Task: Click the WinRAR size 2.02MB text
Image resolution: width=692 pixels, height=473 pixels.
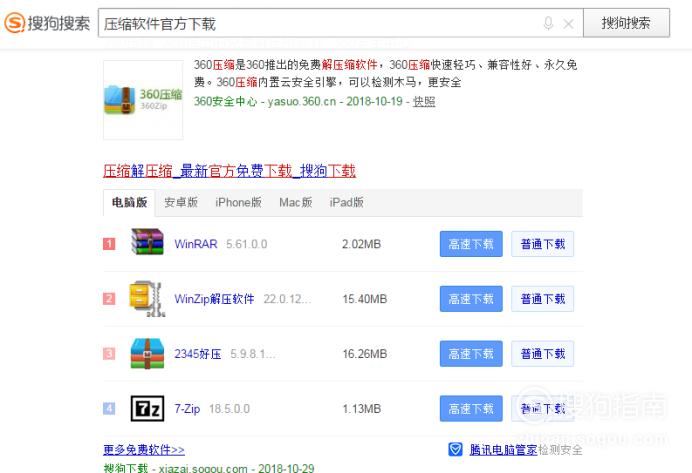Action: tap(361, 244)
